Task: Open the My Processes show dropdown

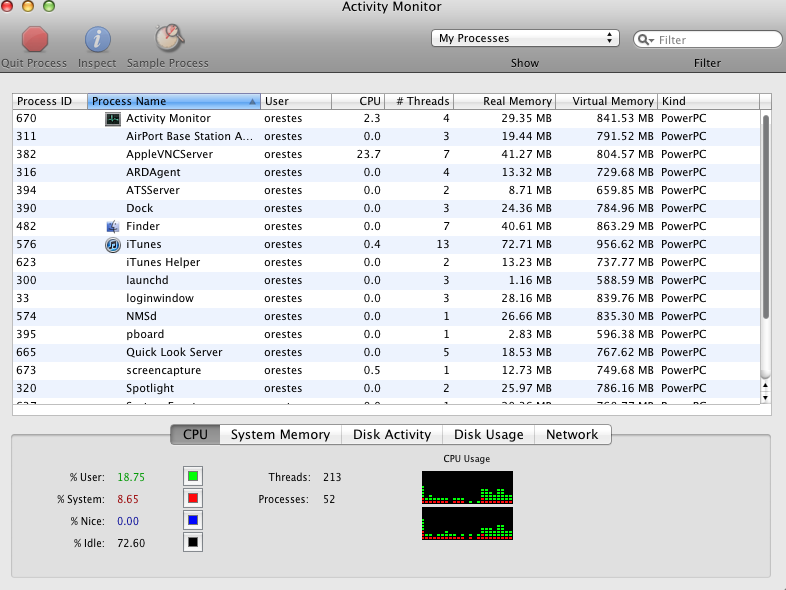Action: point(525,38)
